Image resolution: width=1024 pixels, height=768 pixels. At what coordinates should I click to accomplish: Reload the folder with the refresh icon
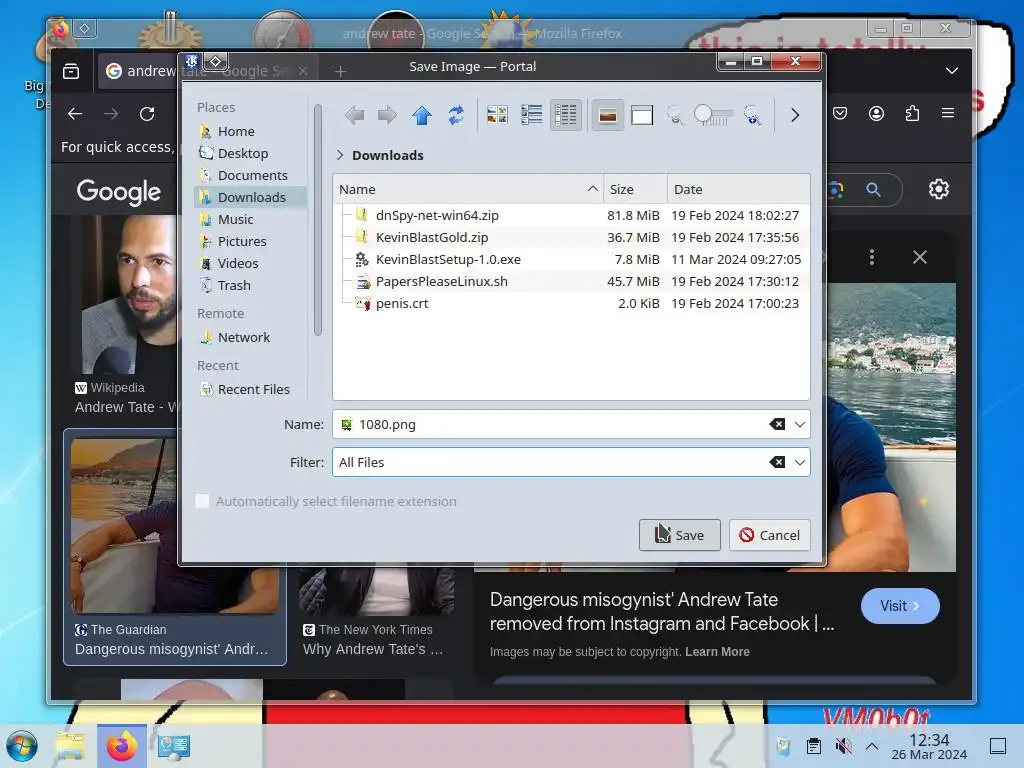456,116
